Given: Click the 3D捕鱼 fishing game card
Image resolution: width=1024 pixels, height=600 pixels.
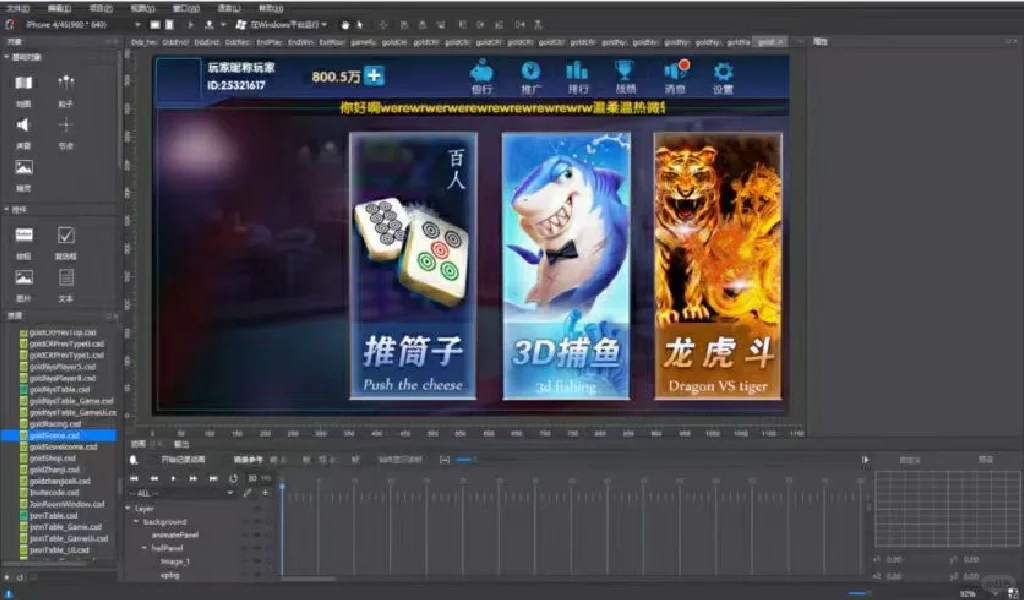Looking at the screenshot, I should (x=566, y=266).
